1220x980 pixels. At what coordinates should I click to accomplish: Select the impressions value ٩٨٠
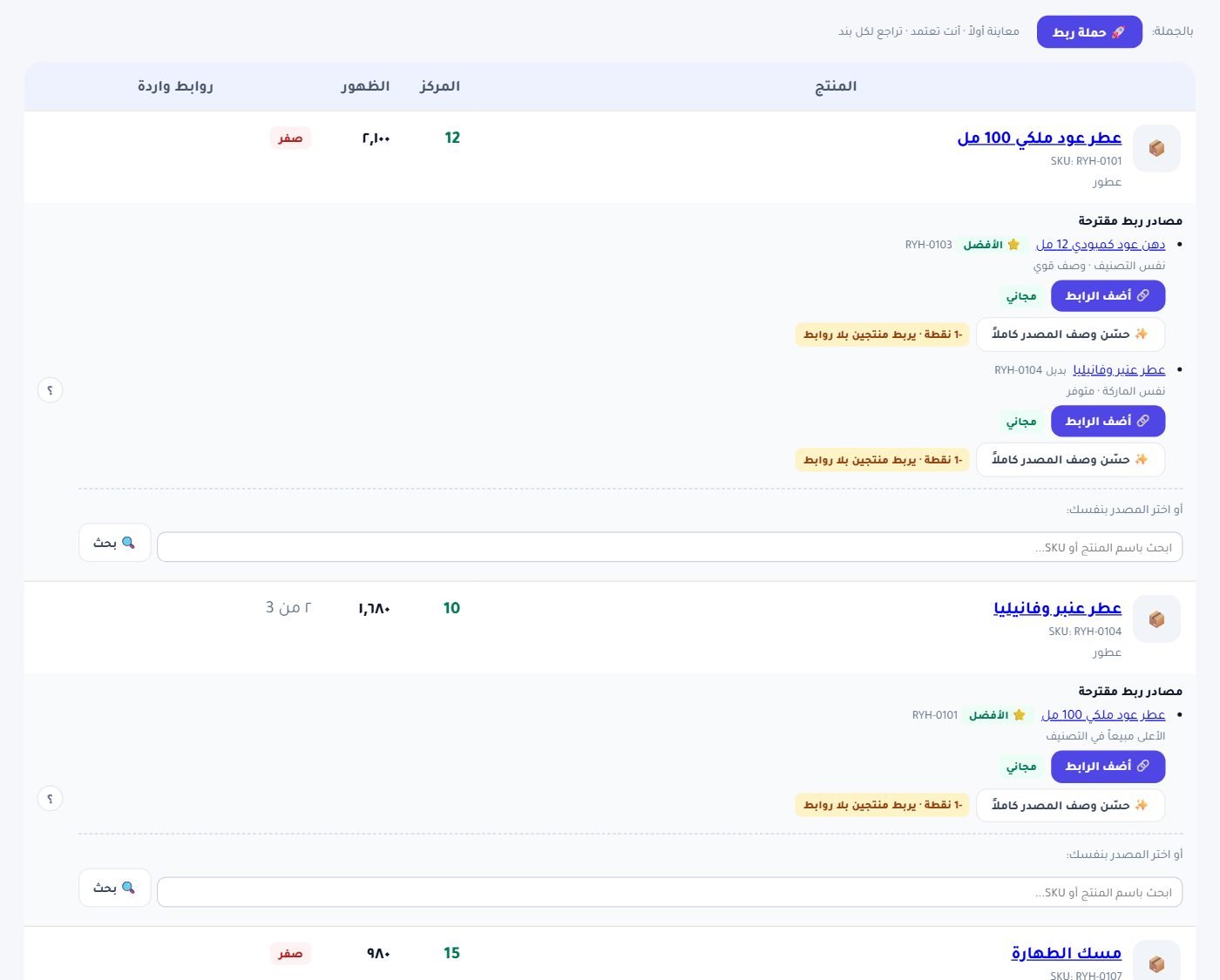pyautogui.click(x=378, y=953)
